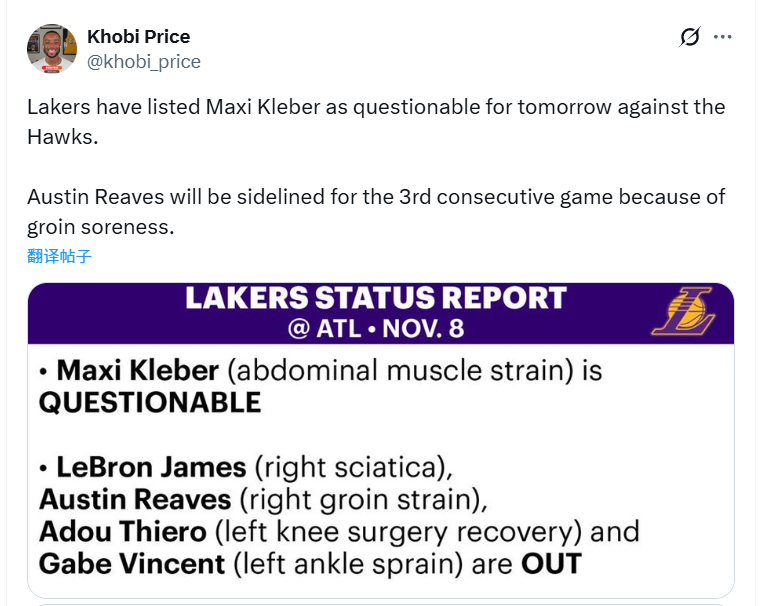
Task: Click bold 'LeBron James' in the report
Action: pyautogui.click(x=151, y=467)
